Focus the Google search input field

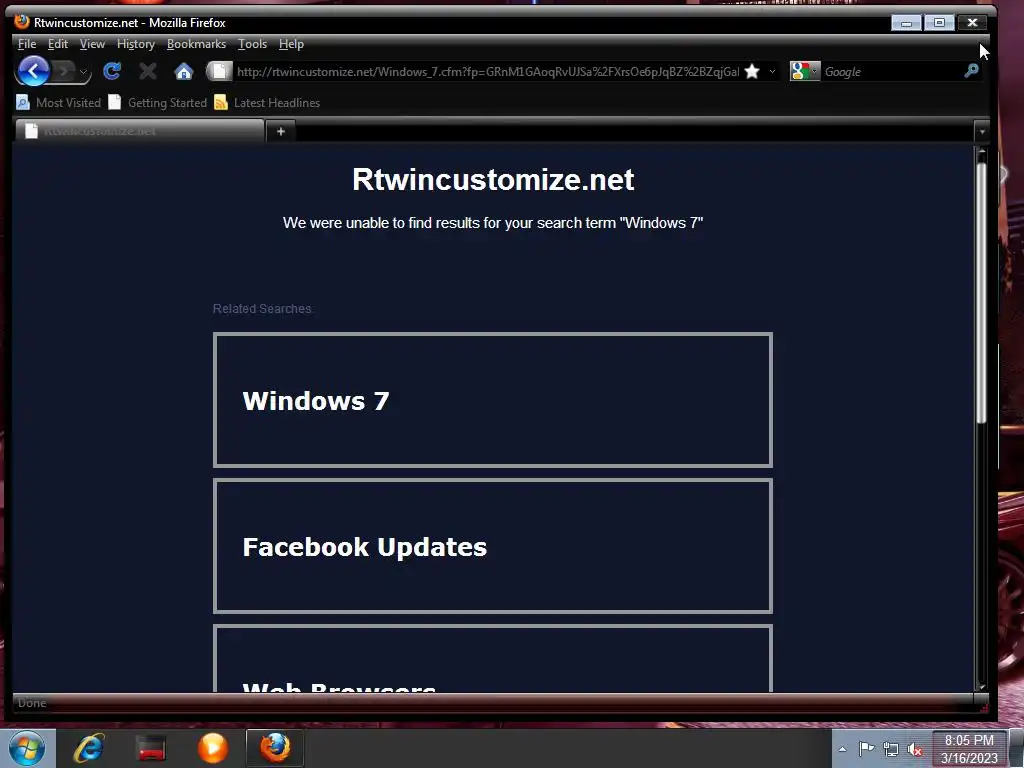[891, 72]
